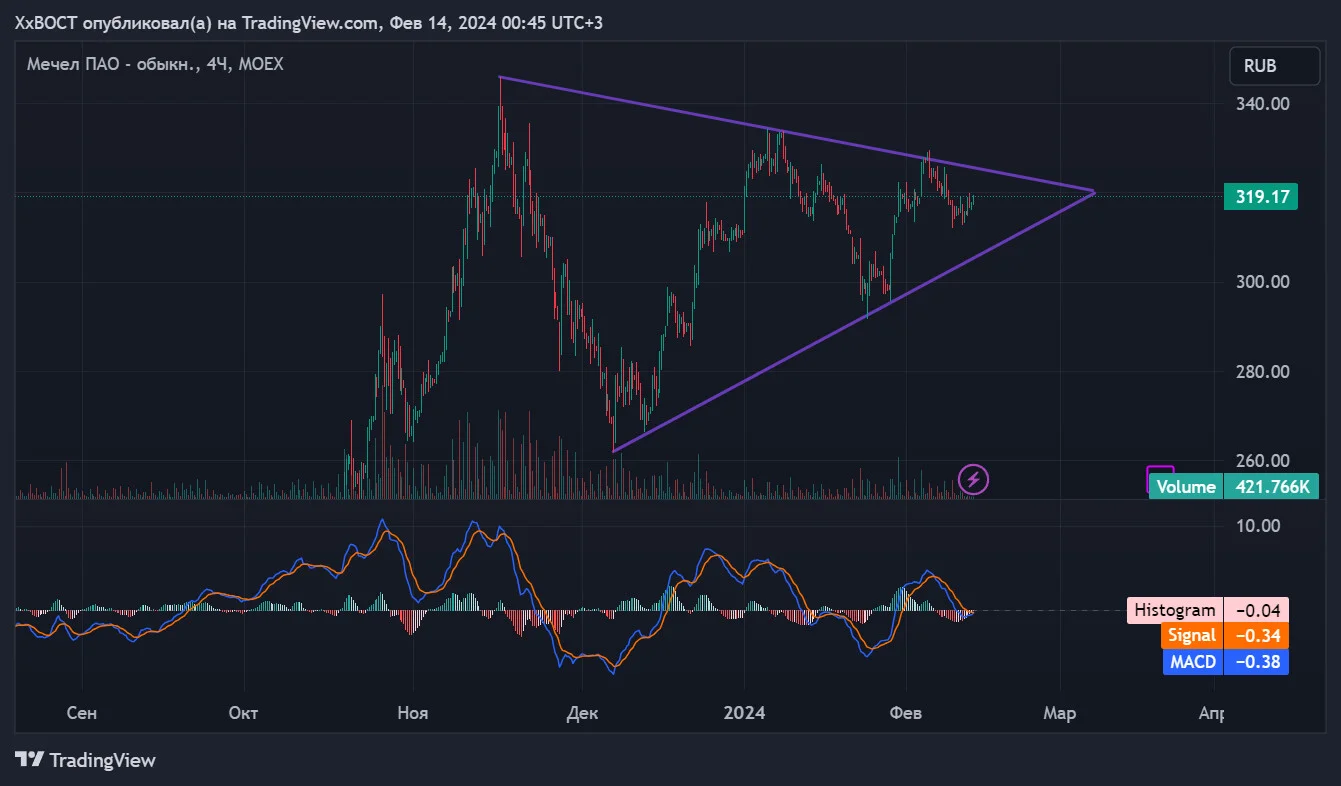The image size is (1341, 786).
Task: Click the Мар time axis label
Action: 1059,713
